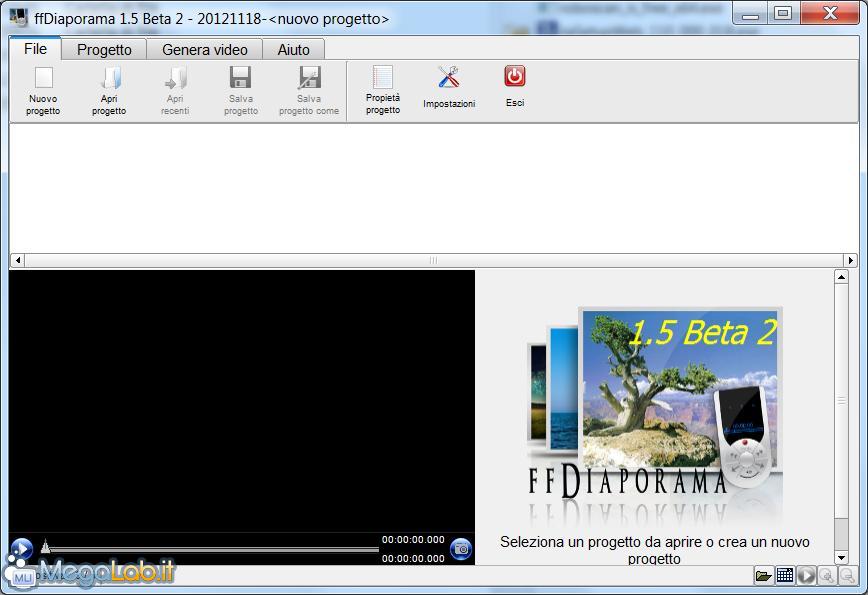Click the grid view icon in status bar
868x595 pixels.
point(785,575)
